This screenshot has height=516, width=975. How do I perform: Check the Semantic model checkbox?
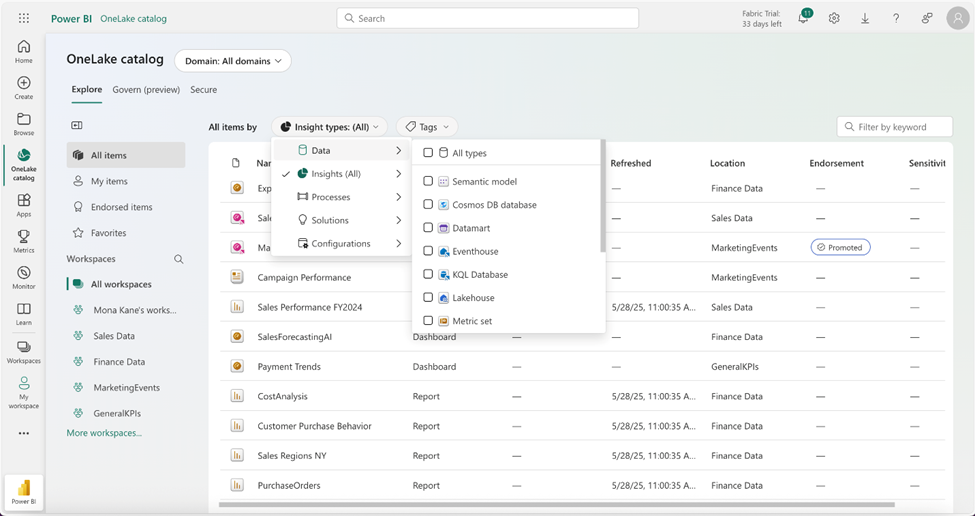click(428, 181)
